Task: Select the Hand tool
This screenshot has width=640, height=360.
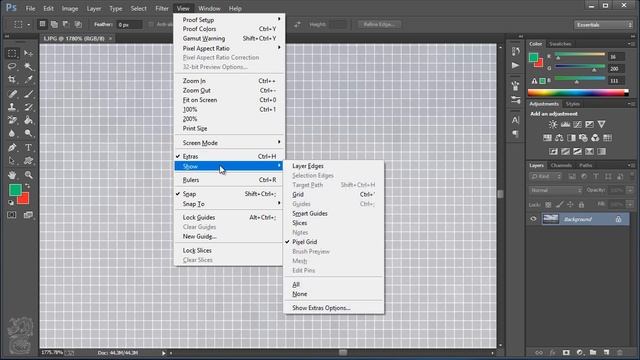Action: [12, 175]
